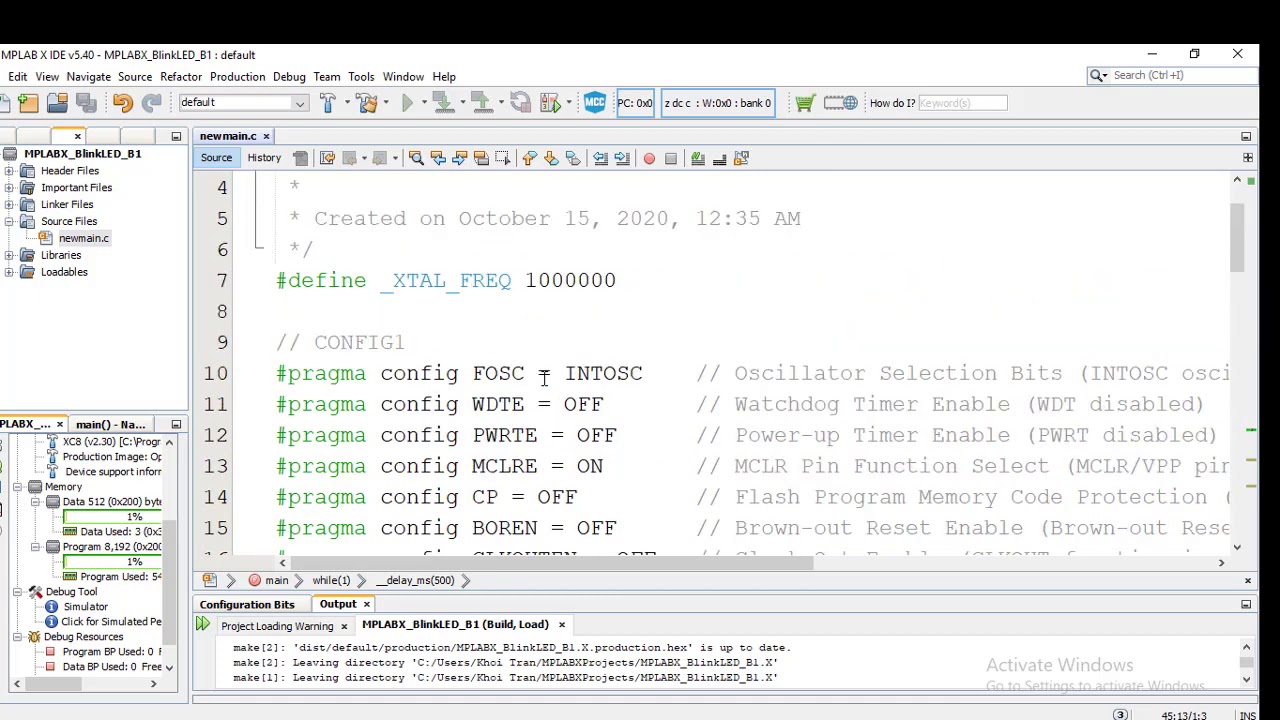Collapse the Source Files folder
Viewport: 1280px width, 720px height.
[10, 221]
